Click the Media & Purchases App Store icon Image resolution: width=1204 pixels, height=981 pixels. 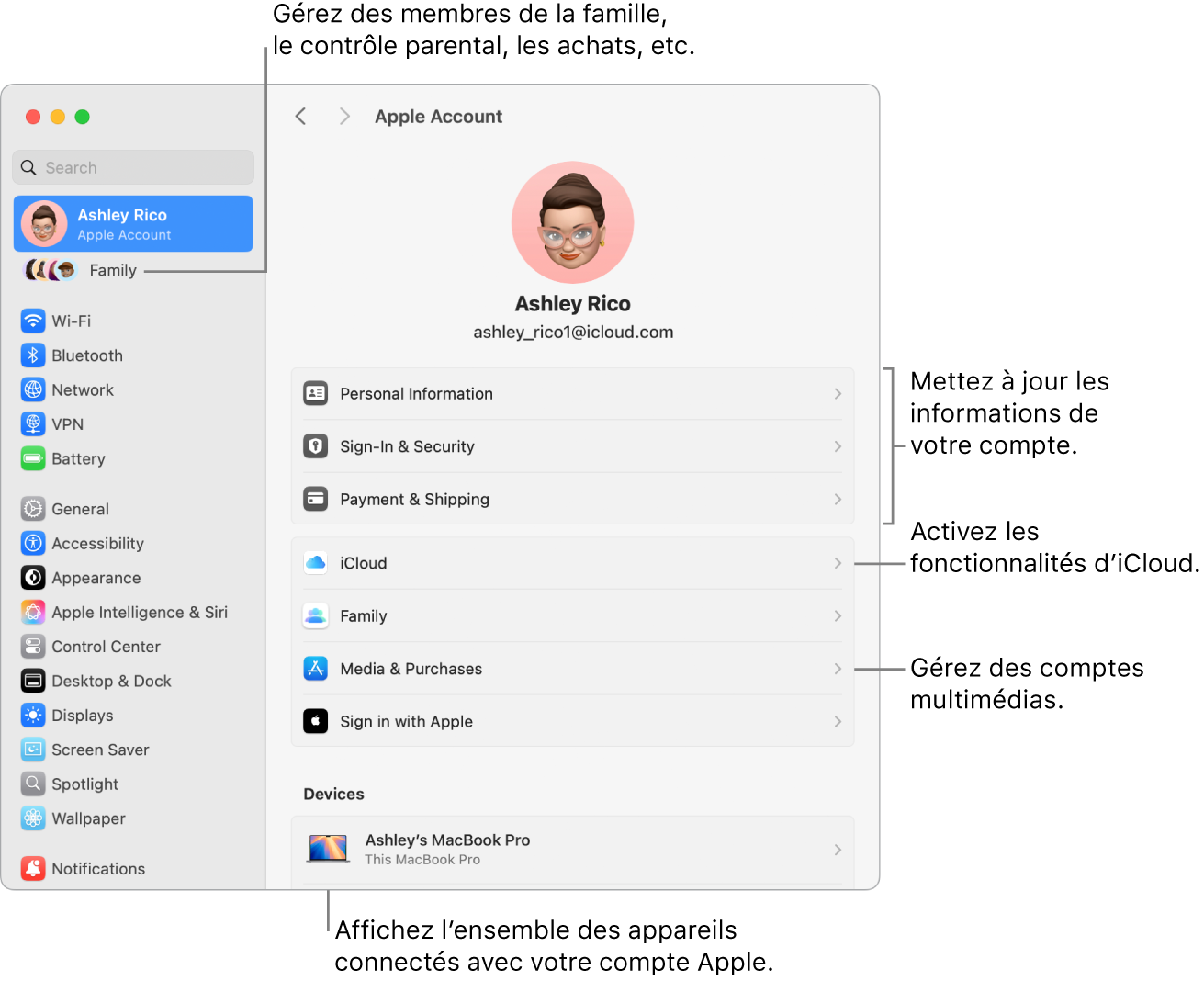pyautogui.click(x=316, y=669)
